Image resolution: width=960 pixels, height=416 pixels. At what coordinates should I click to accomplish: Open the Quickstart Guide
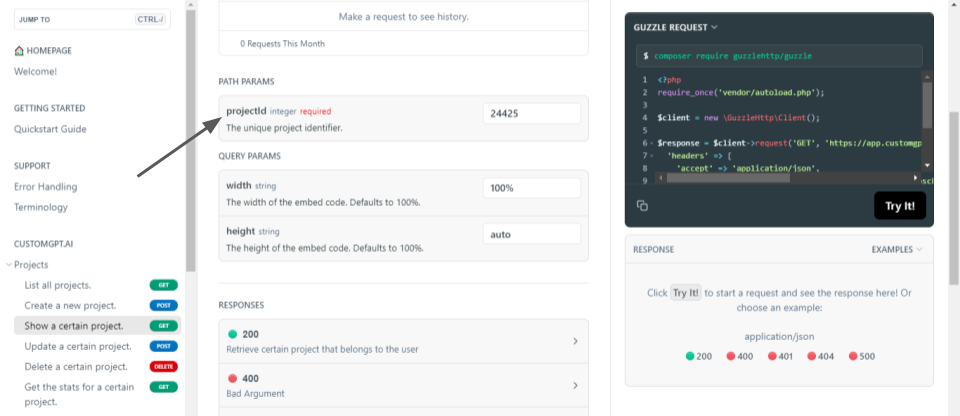(50, 129)
